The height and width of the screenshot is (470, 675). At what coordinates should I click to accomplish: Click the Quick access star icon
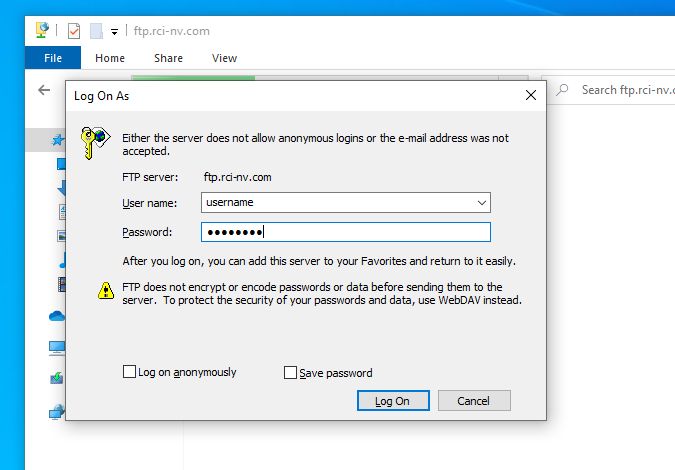click(x=58, y=139)
